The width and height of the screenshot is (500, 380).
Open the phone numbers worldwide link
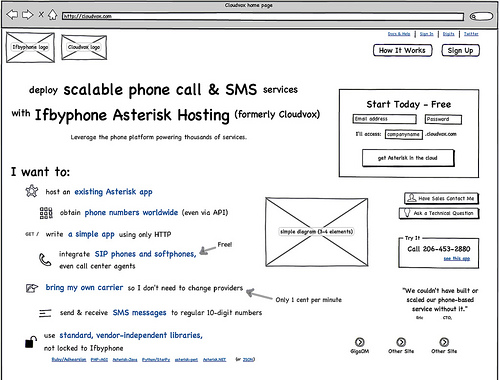tap(131, 213)
